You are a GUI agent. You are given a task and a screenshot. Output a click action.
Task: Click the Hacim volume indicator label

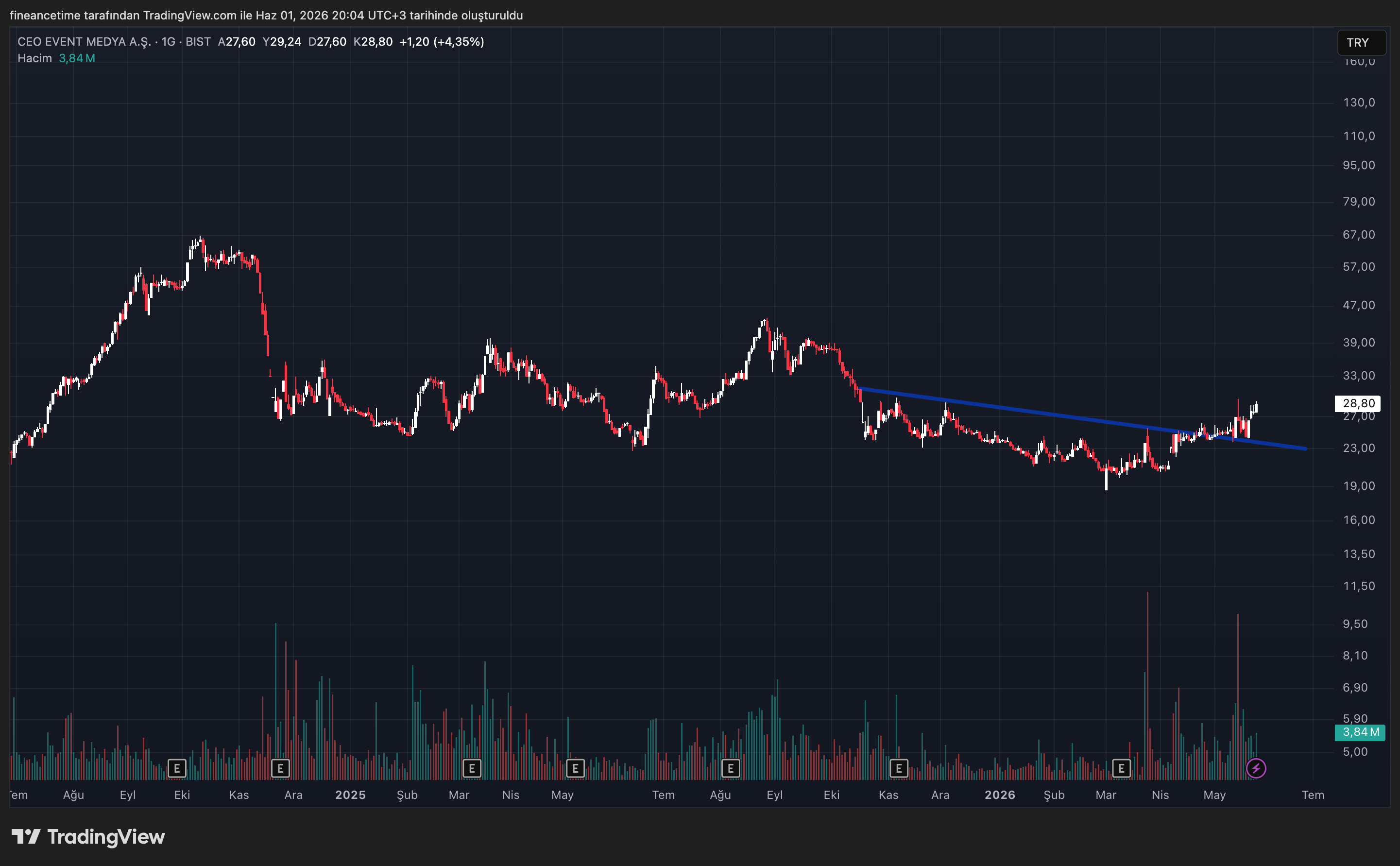point(34,58)
